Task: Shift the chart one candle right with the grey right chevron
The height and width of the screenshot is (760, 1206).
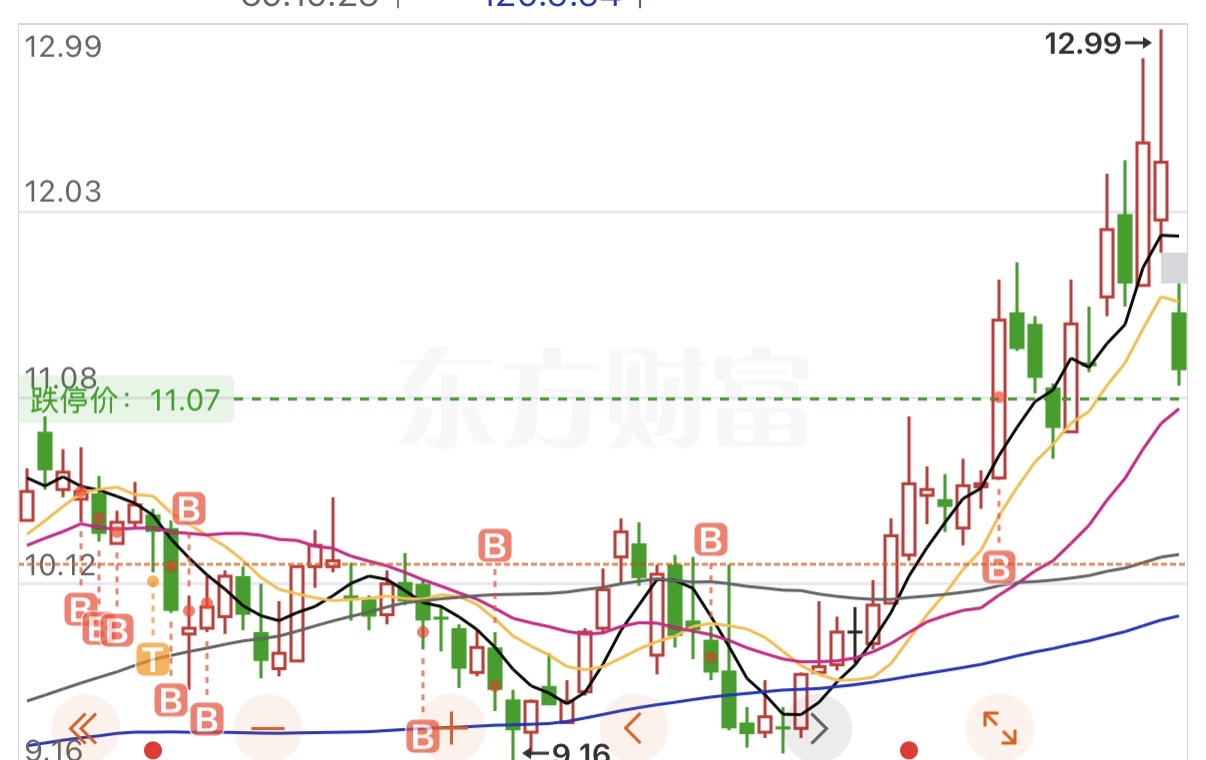Action: pos(818,729)
